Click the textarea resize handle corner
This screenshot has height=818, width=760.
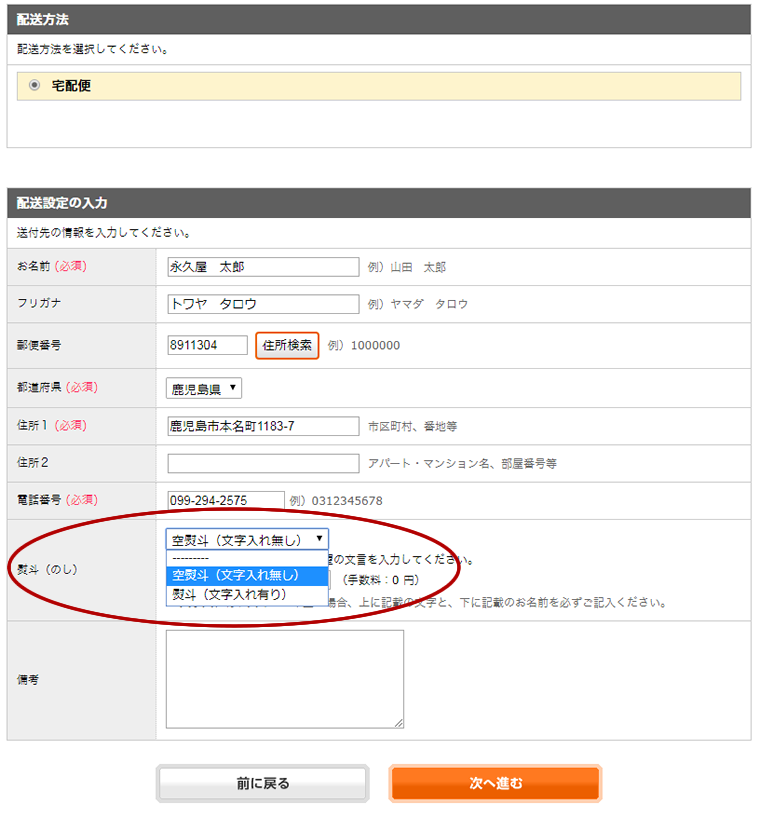pyautogui.click(x=399, y=723)
